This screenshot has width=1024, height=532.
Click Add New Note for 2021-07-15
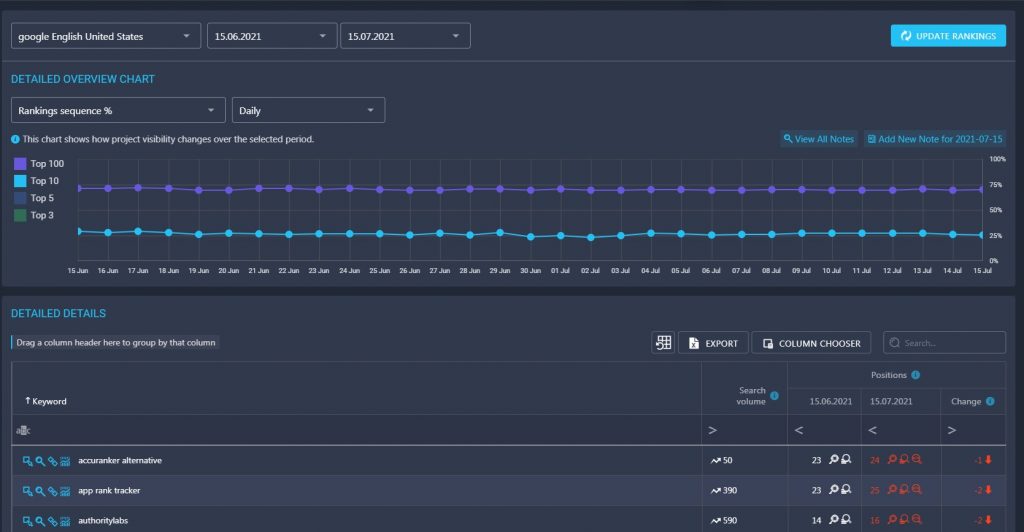coord(935,139)
